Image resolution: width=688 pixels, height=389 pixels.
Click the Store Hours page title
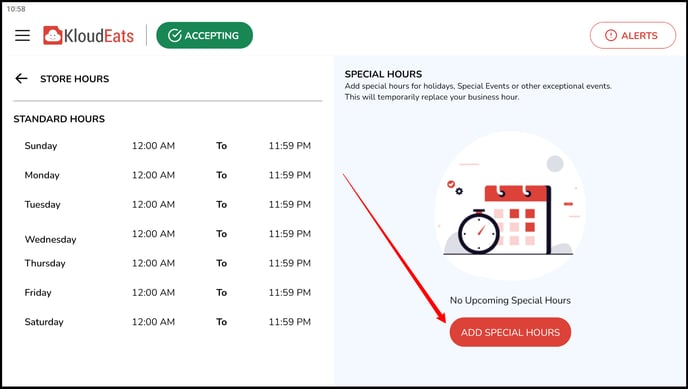[x=75, y=79]
